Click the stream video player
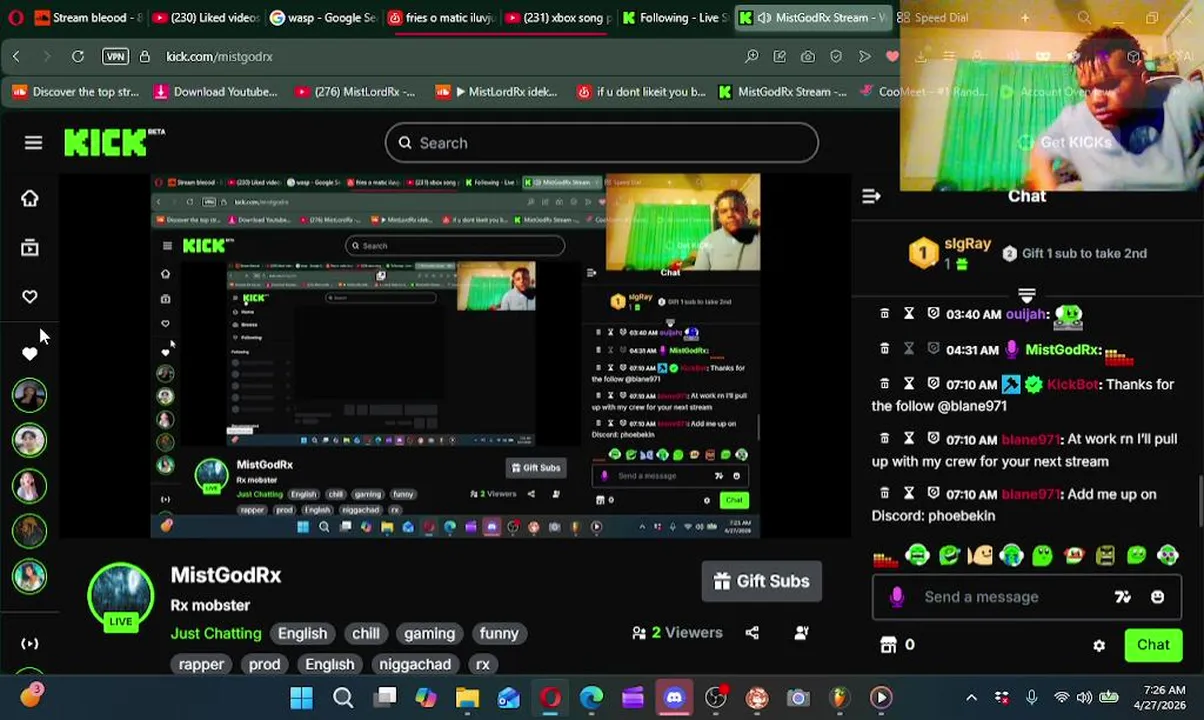Viewport: 1204px width, 720px height. point(455,355)
